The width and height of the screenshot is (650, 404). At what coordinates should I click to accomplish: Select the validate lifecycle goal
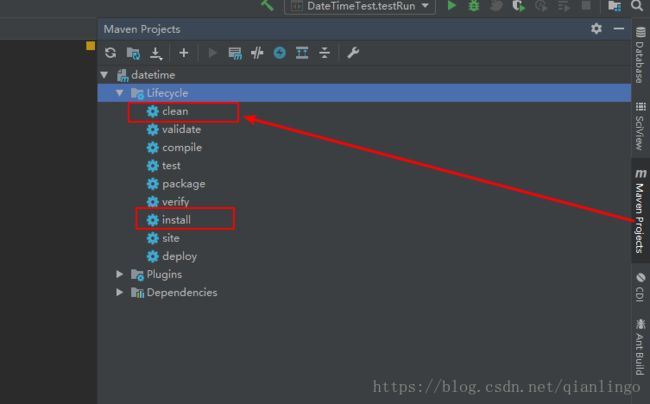(x=182, y=129)
